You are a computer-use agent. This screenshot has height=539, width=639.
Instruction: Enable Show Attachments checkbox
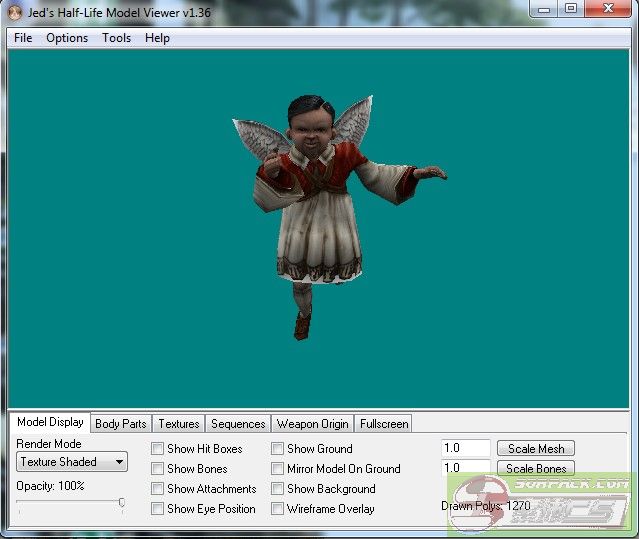pos(157,488)
